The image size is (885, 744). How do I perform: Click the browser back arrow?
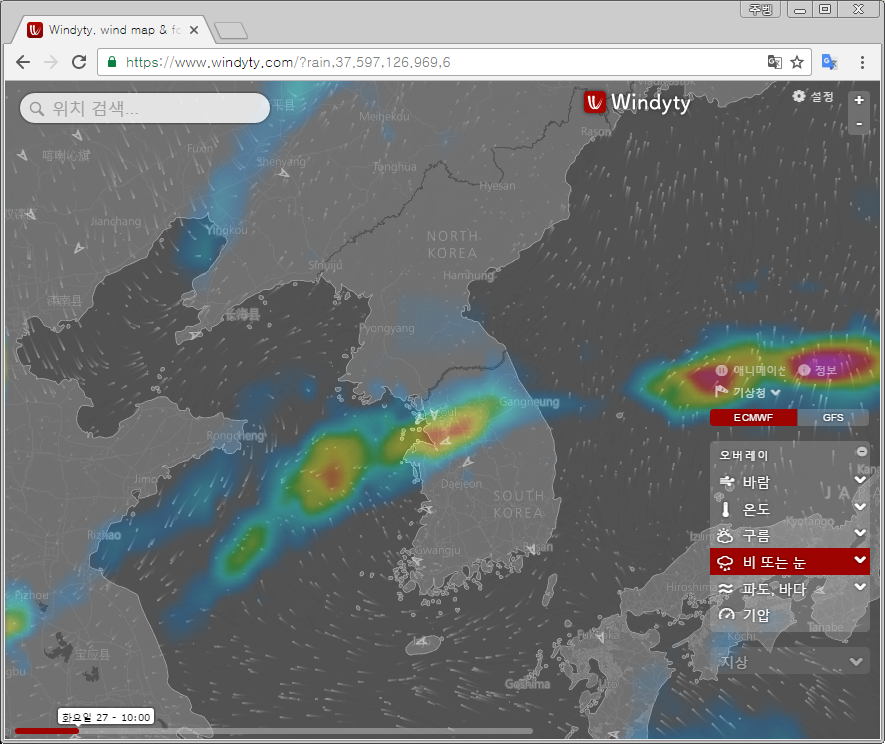pyautogui.click(x=23, y=62)
